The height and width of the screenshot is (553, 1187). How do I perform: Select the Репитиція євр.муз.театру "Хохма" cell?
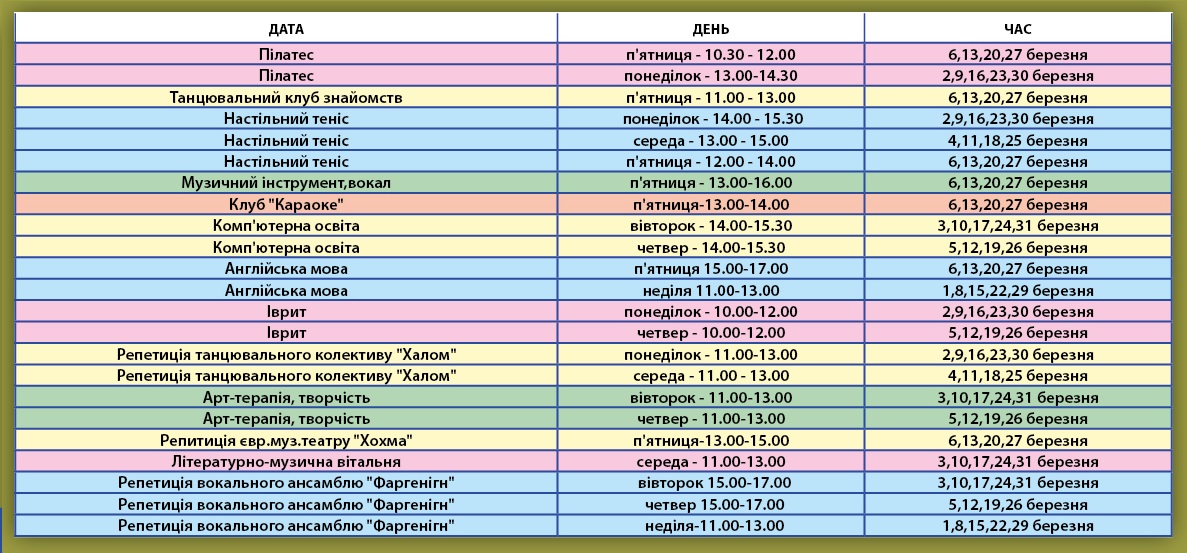pos(286,440)
